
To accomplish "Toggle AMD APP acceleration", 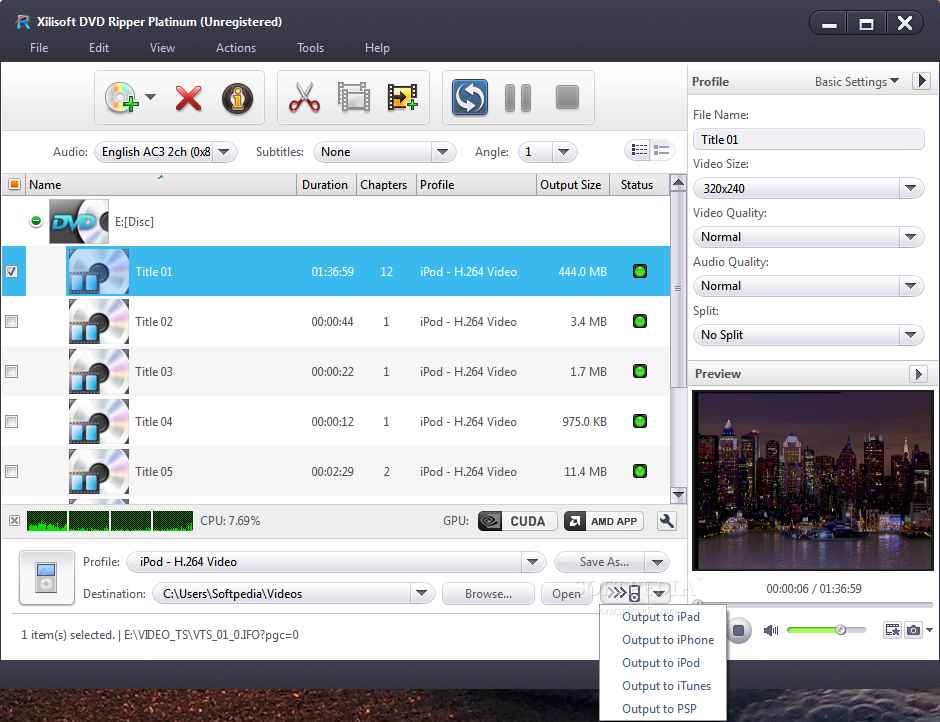I will (x=604, y=521).
